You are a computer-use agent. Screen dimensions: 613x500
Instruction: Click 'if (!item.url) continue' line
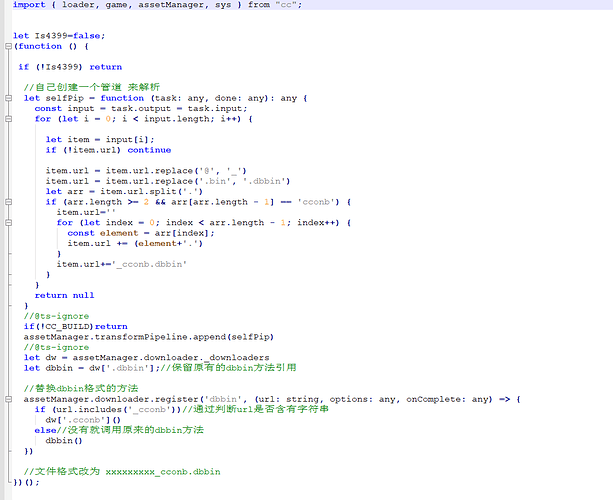[x=108, y=150]
